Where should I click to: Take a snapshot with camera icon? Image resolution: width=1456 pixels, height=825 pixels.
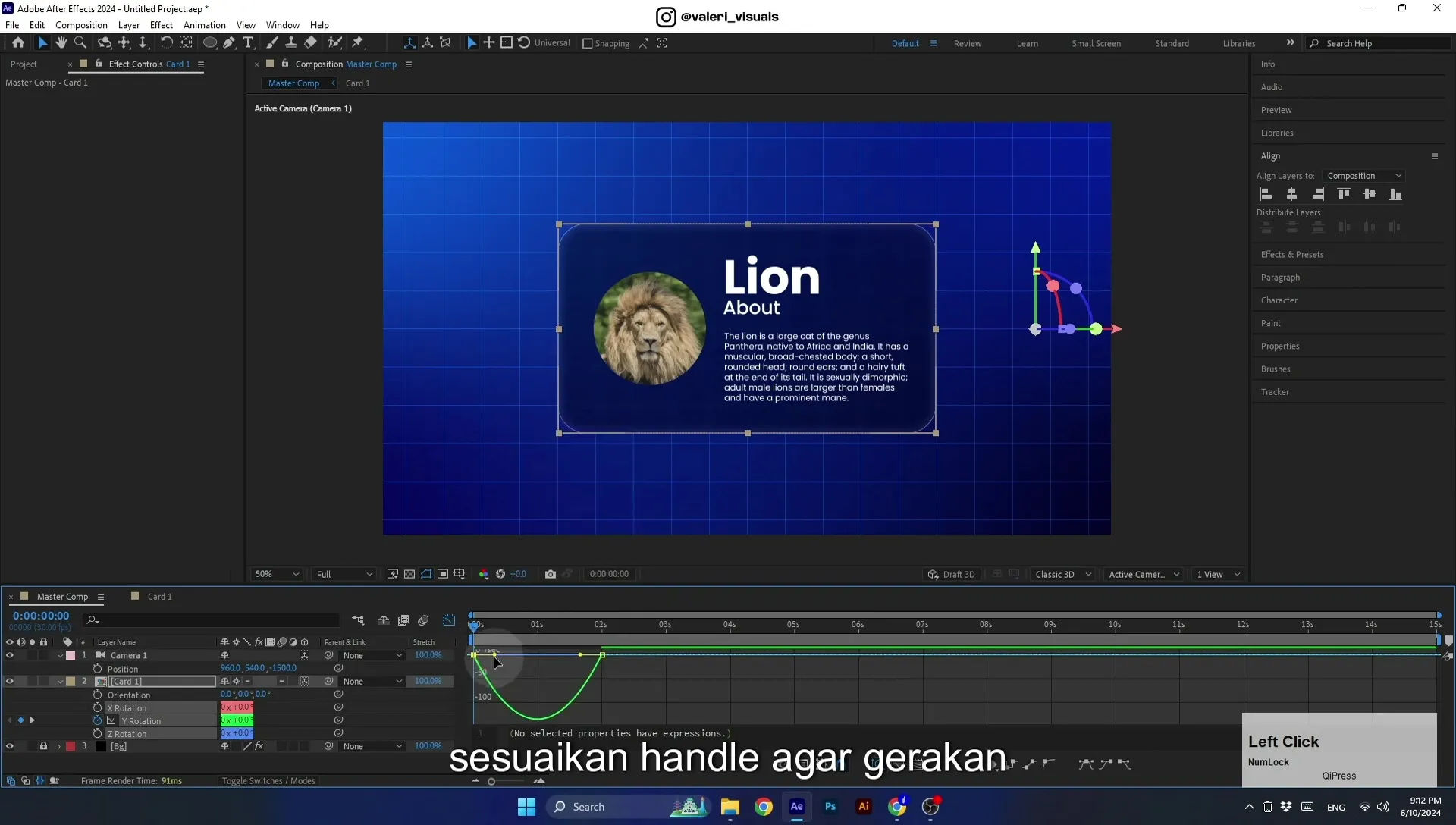551,574
